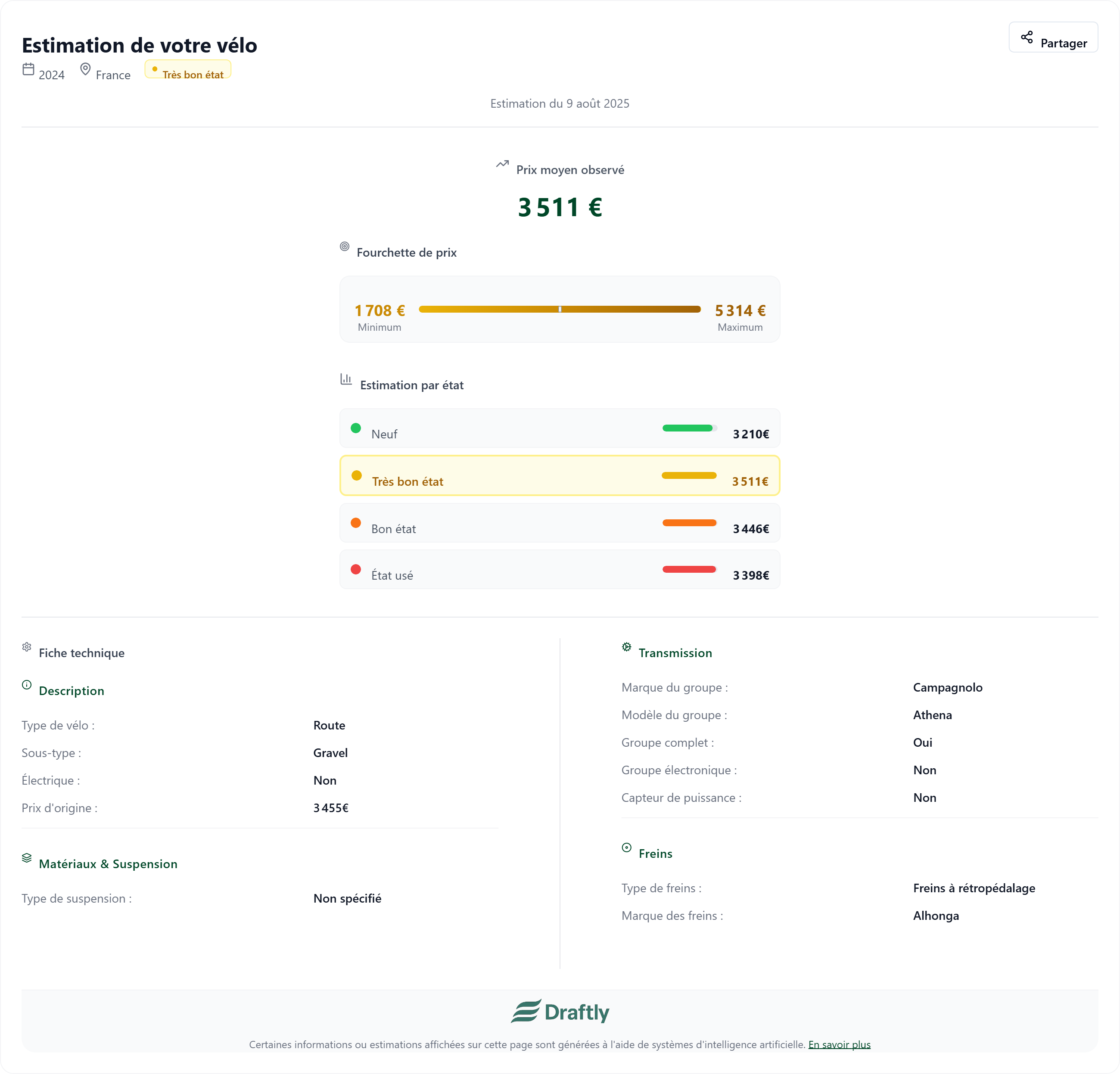Viewport: 1120px width, 1074px height.
Task: Click the bar chart icon beside Estimation par état
Action: (x=346, y=379)
